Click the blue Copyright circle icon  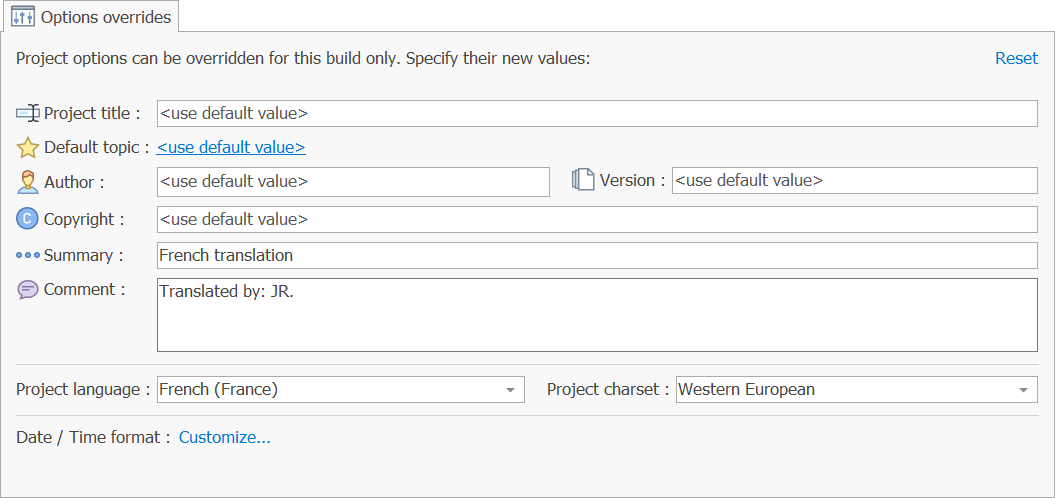click(x=27, y=219)
